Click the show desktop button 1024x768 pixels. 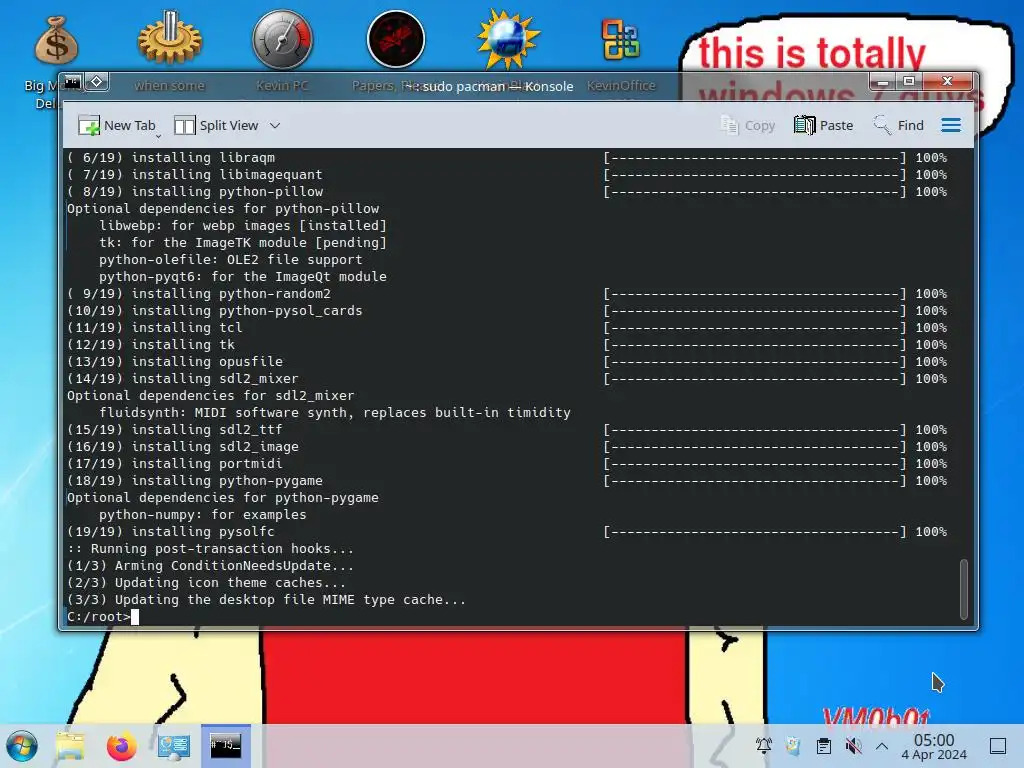[998, 746]
